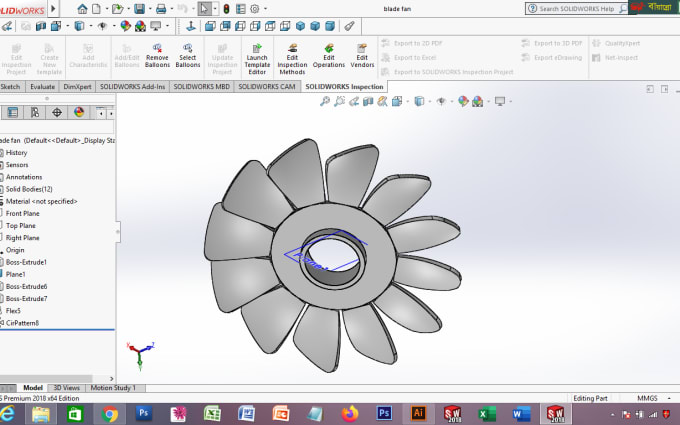
Task: Create a new document
Action: [96, 9]
